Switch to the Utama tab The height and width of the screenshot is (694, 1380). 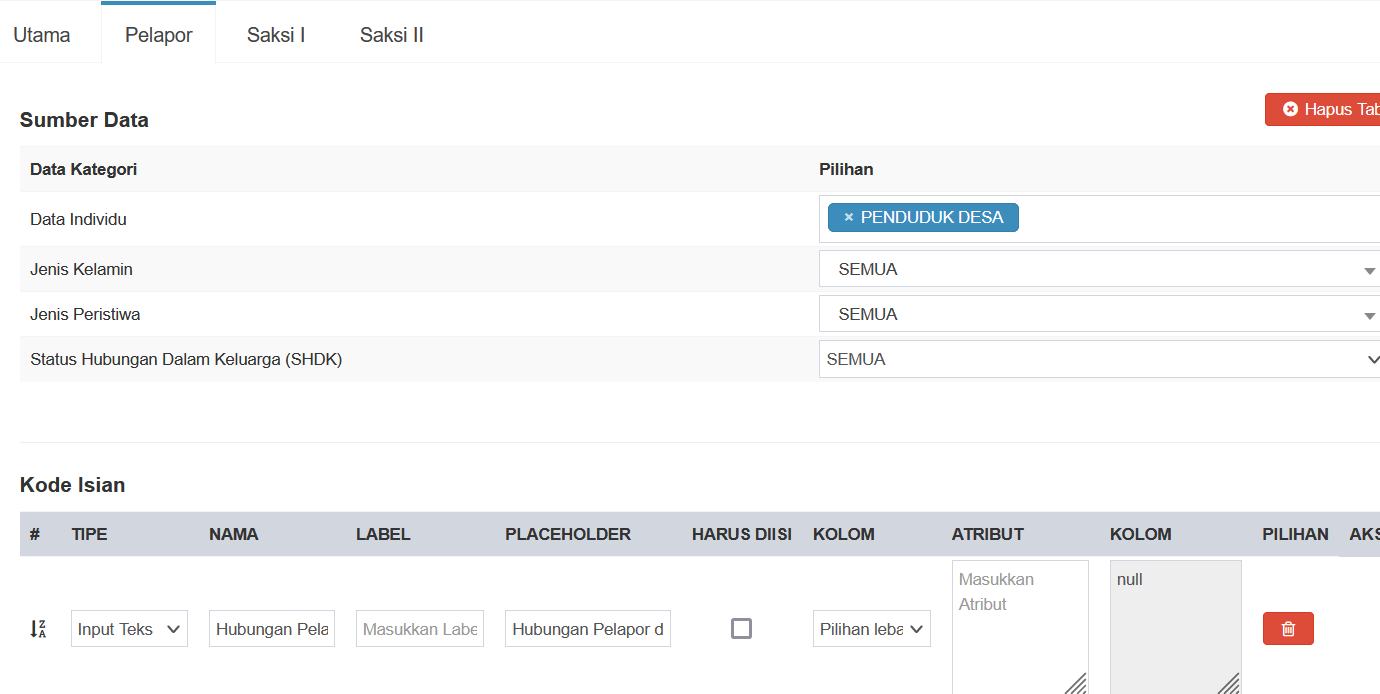[42, 34]
